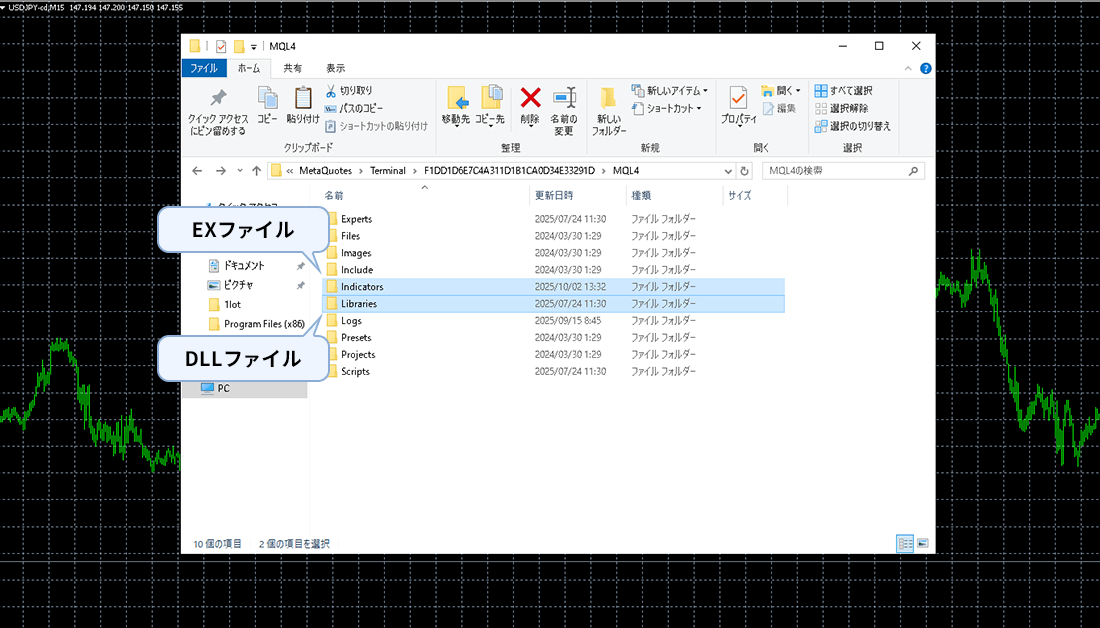Click the 名前の変更 (Rename) icon

click(563, 105)
